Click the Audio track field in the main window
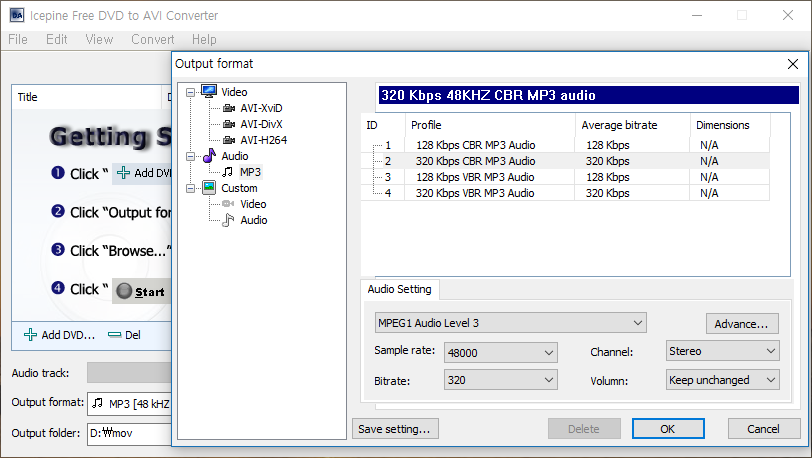Image resolution: width=812 pixels, height=458 pixels. tap(129, 373)
